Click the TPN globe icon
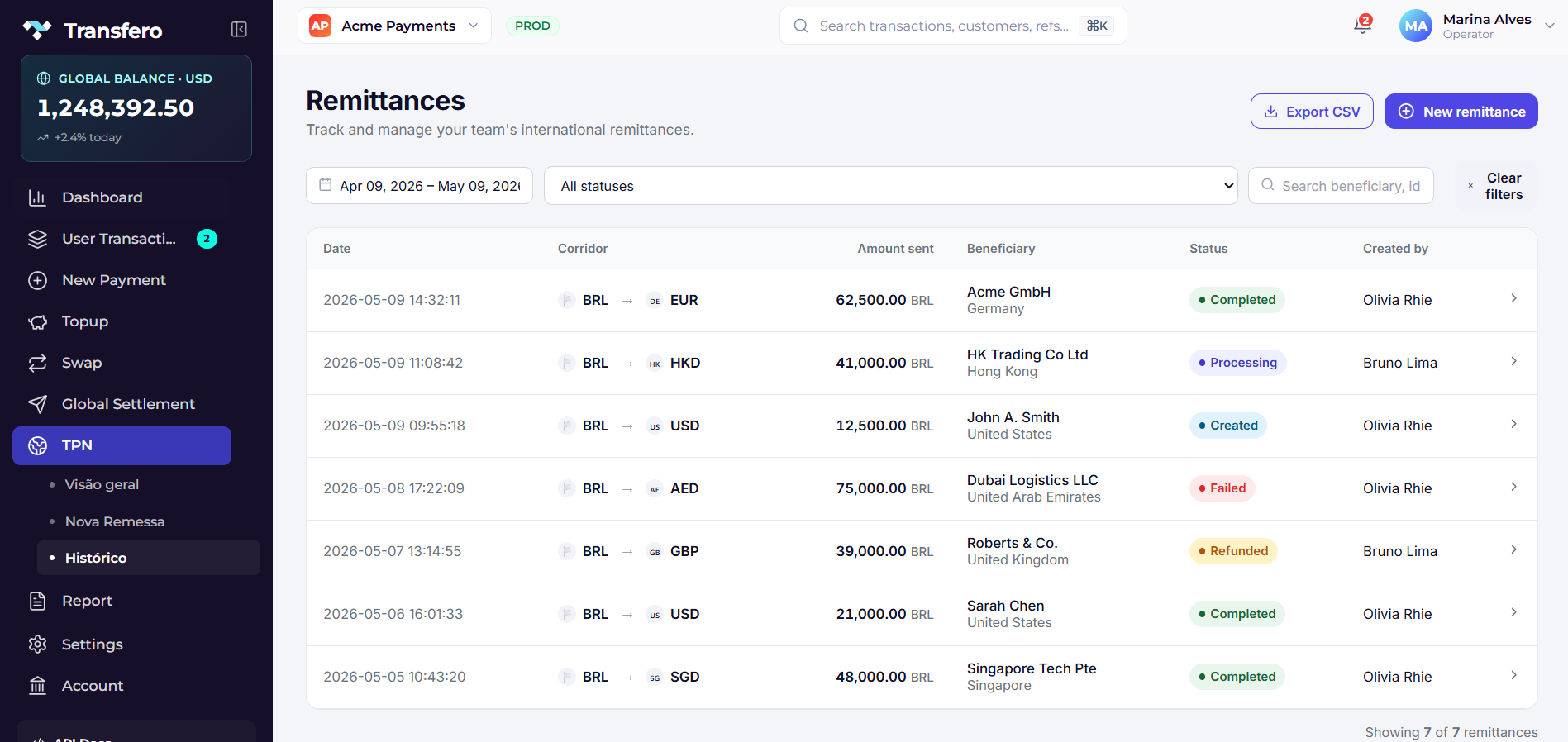 pyautogui.click(x=37, y=445)
